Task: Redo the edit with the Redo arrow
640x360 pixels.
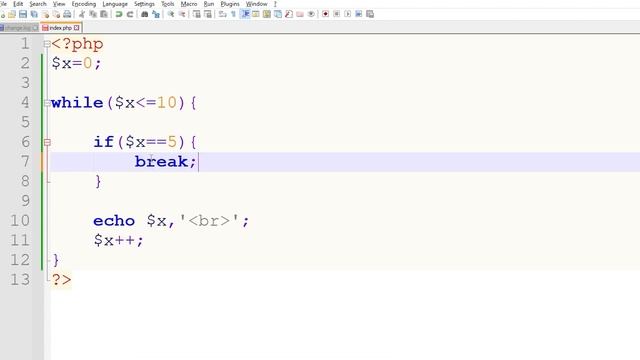Action: 130,14
